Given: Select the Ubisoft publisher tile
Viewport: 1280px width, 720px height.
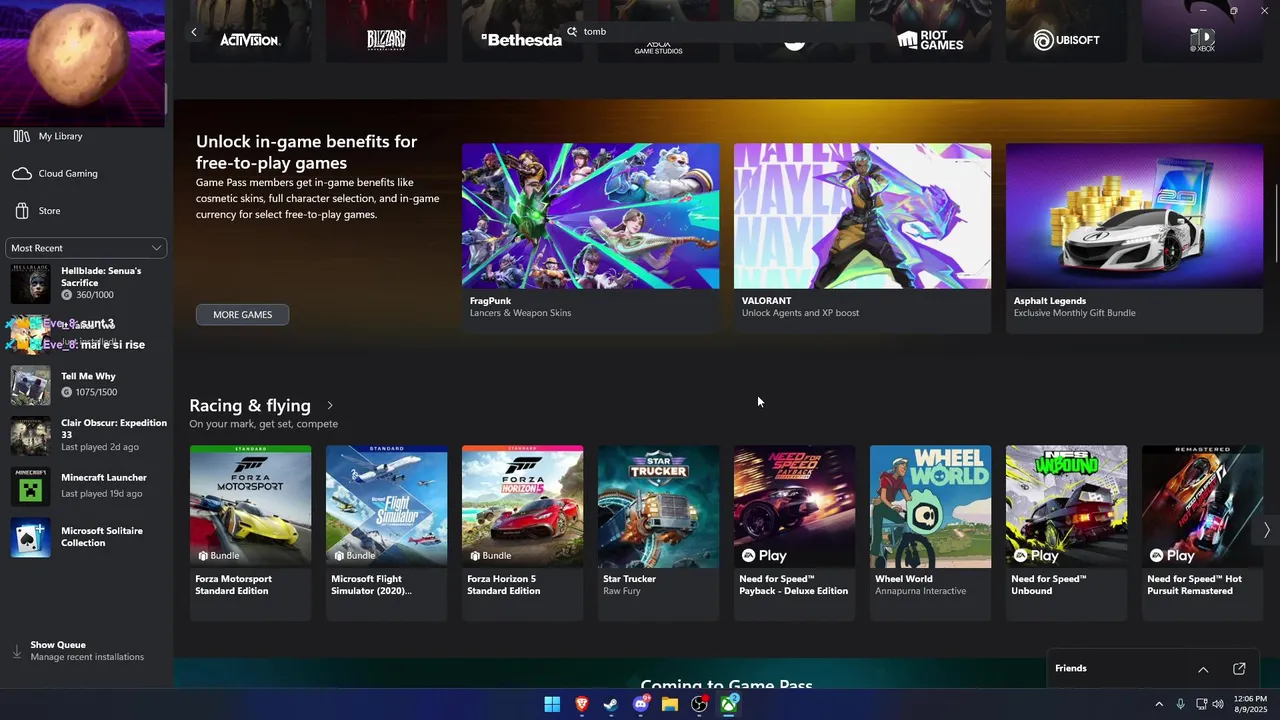Looking at the screenshot, I should point(1066,31).
